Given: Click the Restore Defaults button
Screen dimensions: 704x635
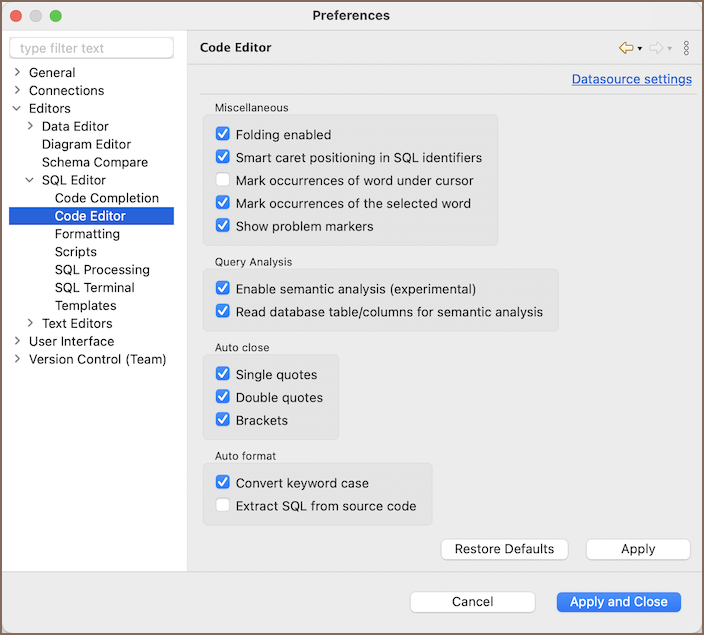Looking at the screenshot, I should (504, 549).
